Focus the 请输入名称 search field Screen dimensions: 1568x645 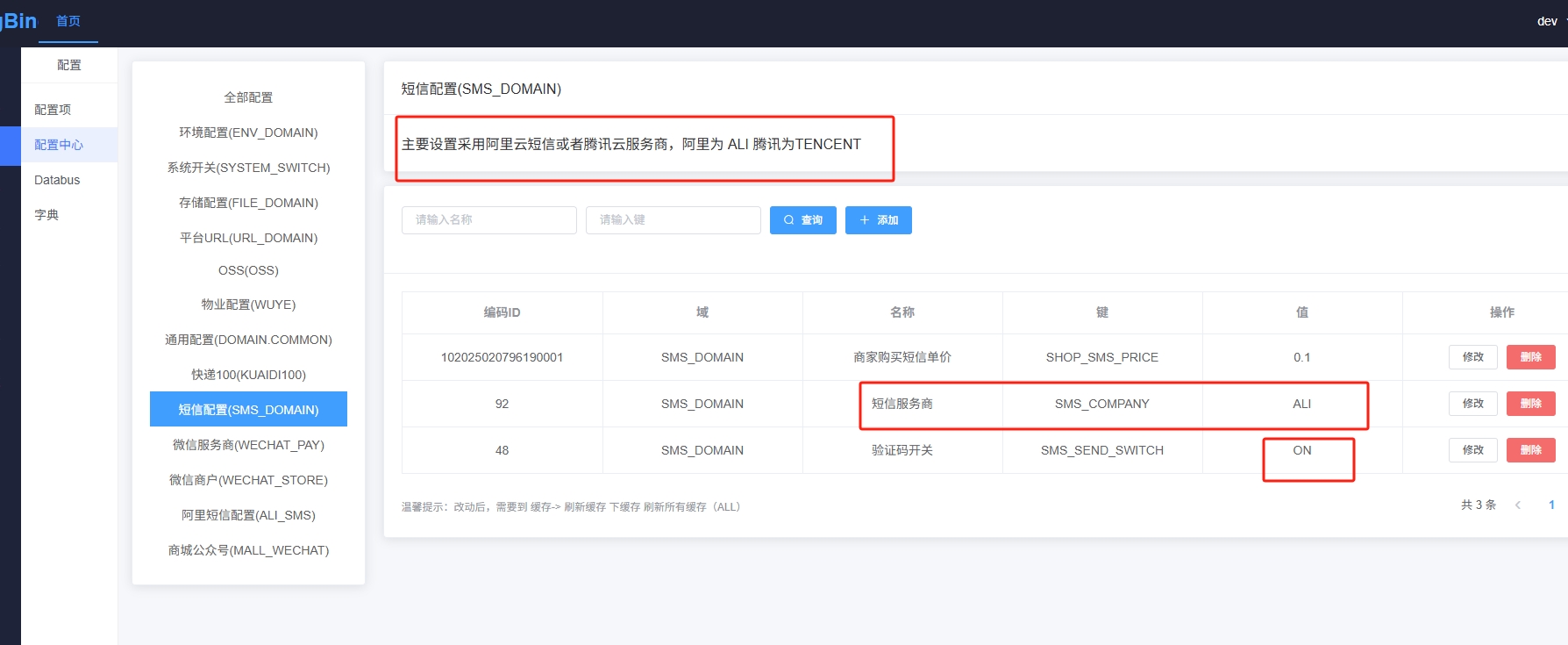489,220
